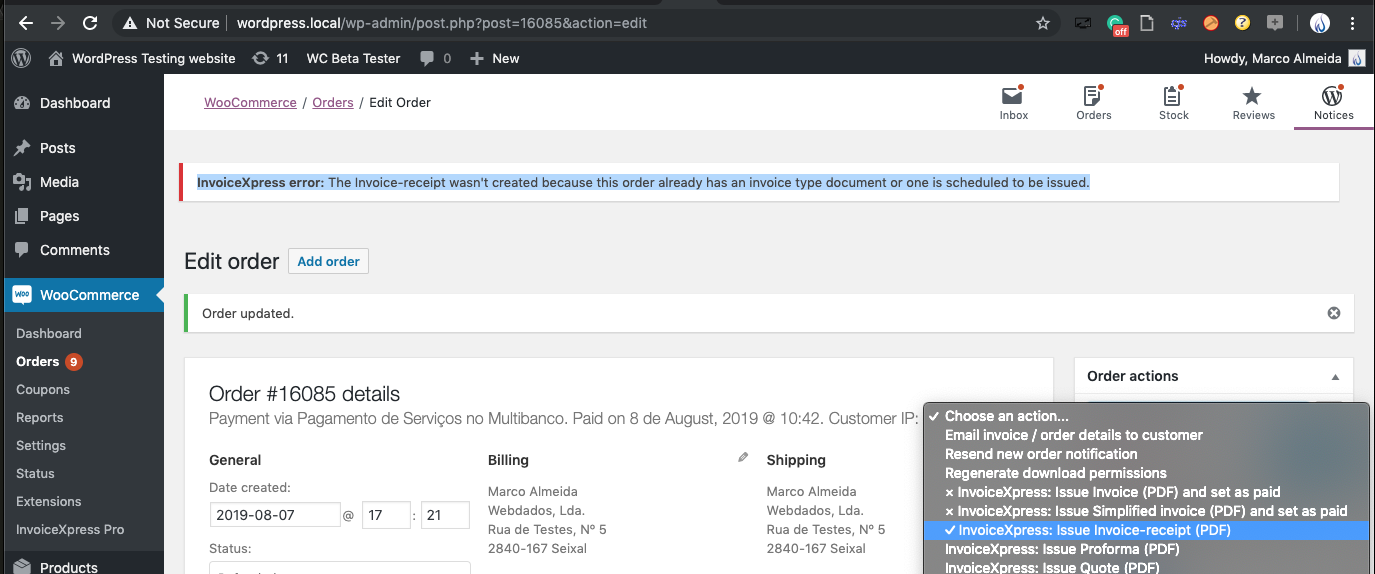Screen dimensions: 1375x574
Task: Click the hour field showing 17
Action: (x=386, y=515)
